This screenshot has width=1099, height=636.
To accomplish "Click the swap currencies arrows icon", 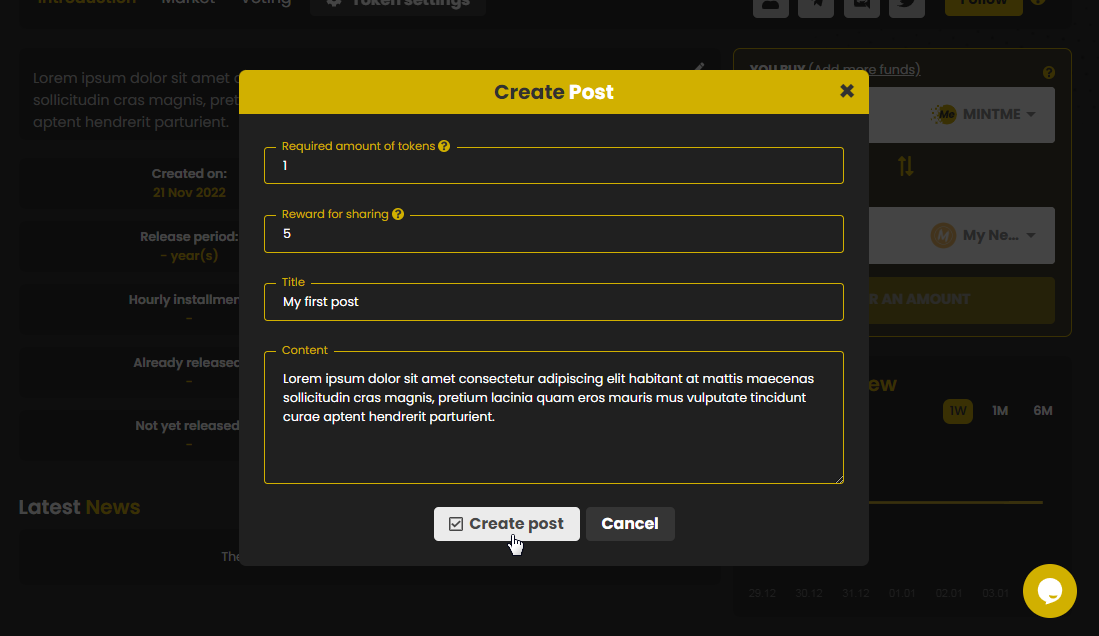I will click(x=905, y=166).
